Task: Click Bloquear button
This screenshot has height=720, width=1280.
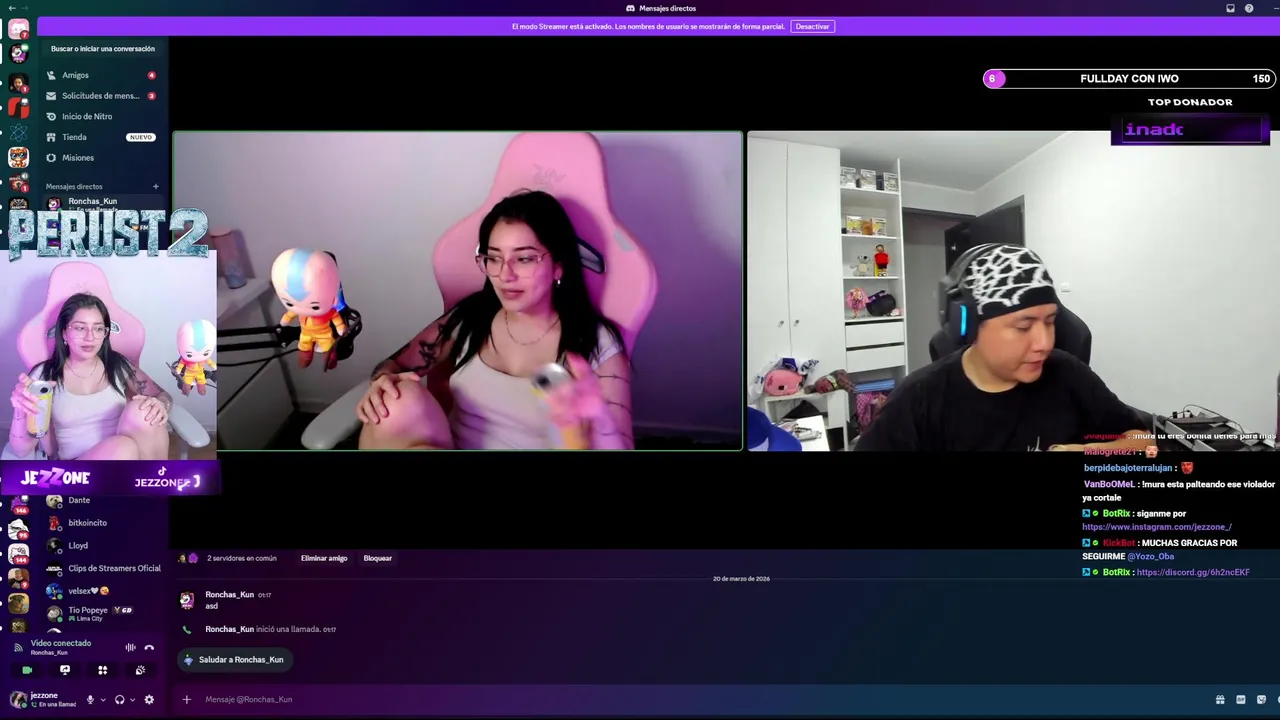Action: coord(378,558)
